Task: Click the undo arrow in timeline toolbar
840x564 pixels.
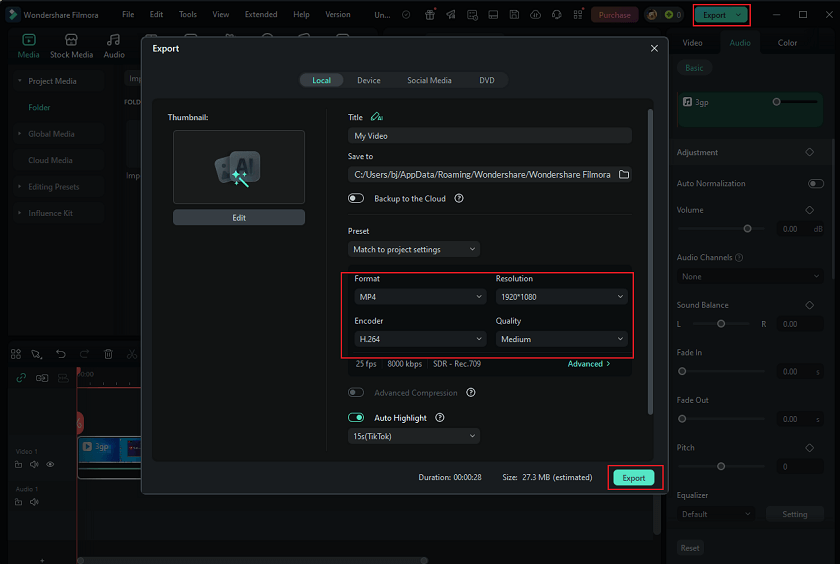Action: click(61, 354)
